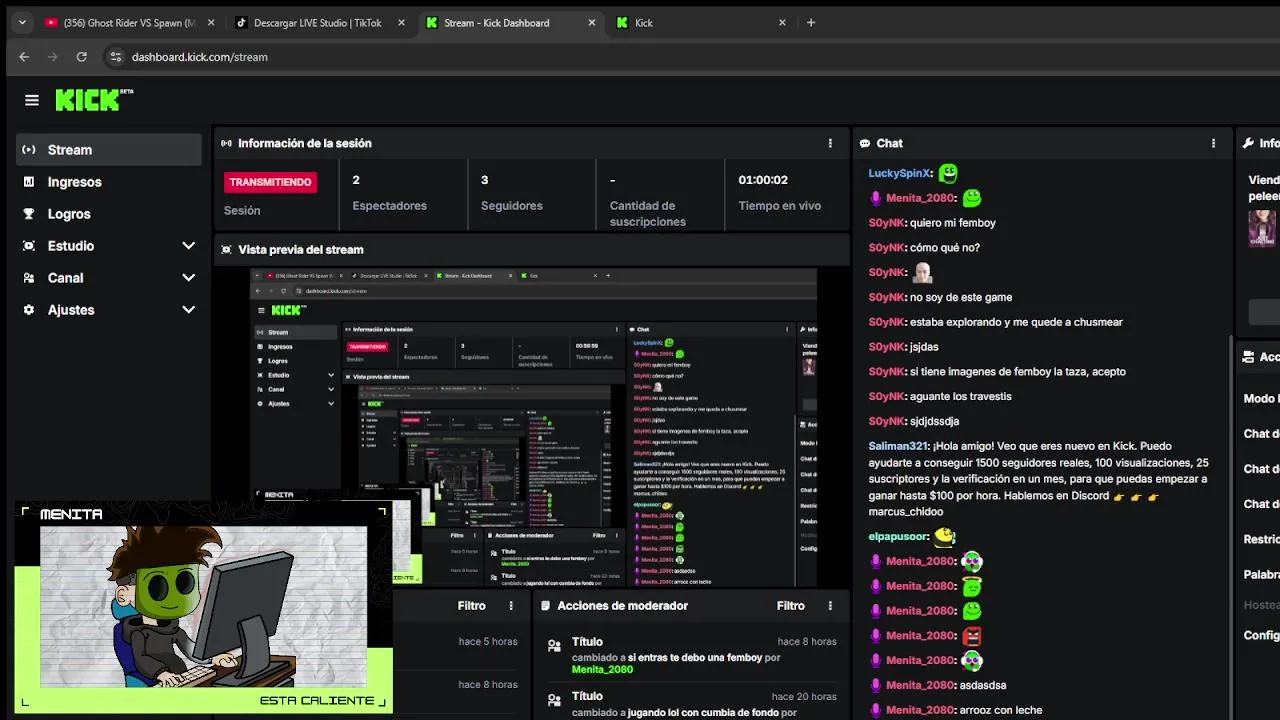1280x720 pixels.
Task: Click SOyNK username on 'quiero mi femboy' message
Action: 886,223
